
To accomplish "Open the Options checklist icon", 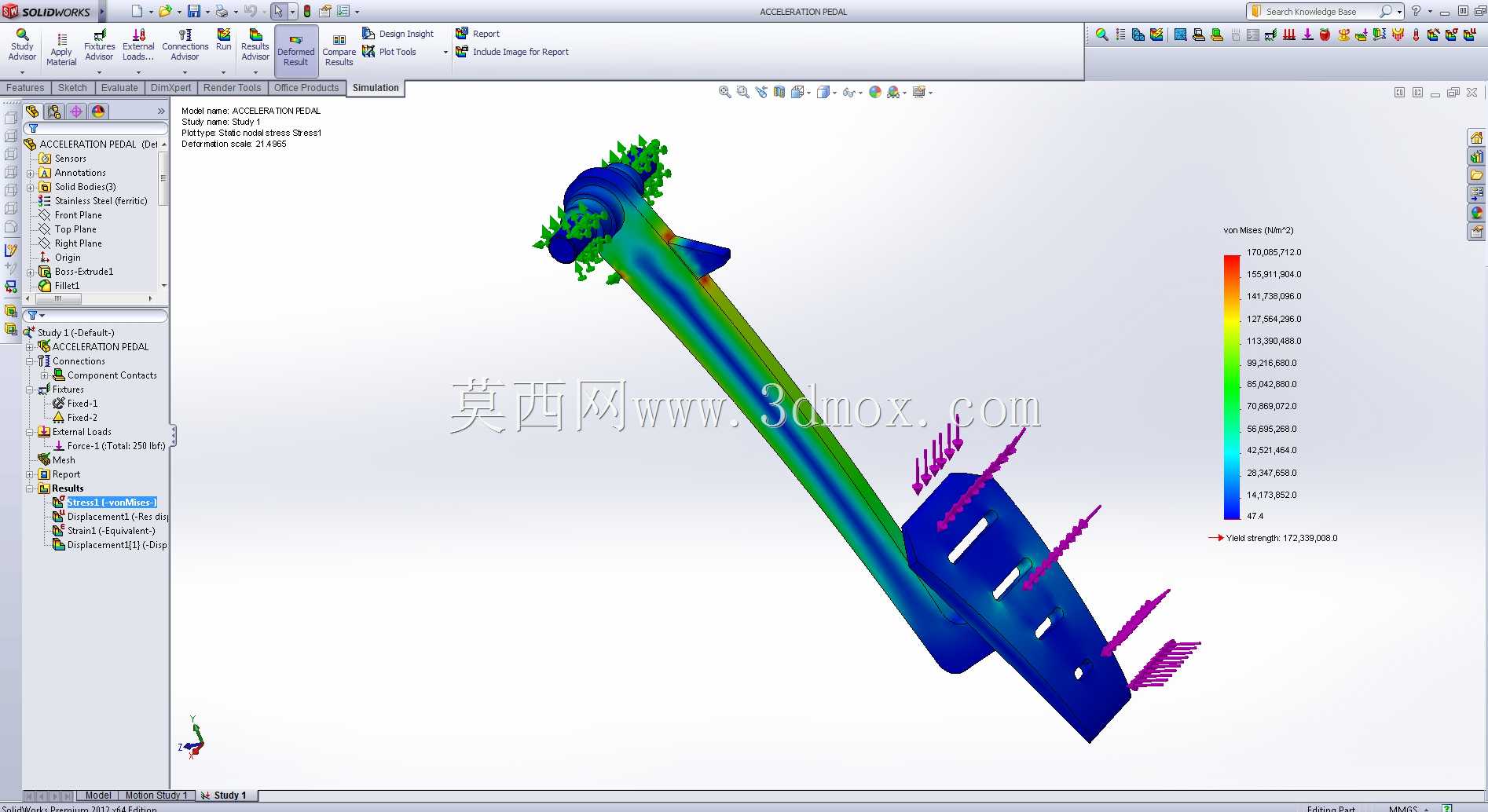I will click(343, 11).
